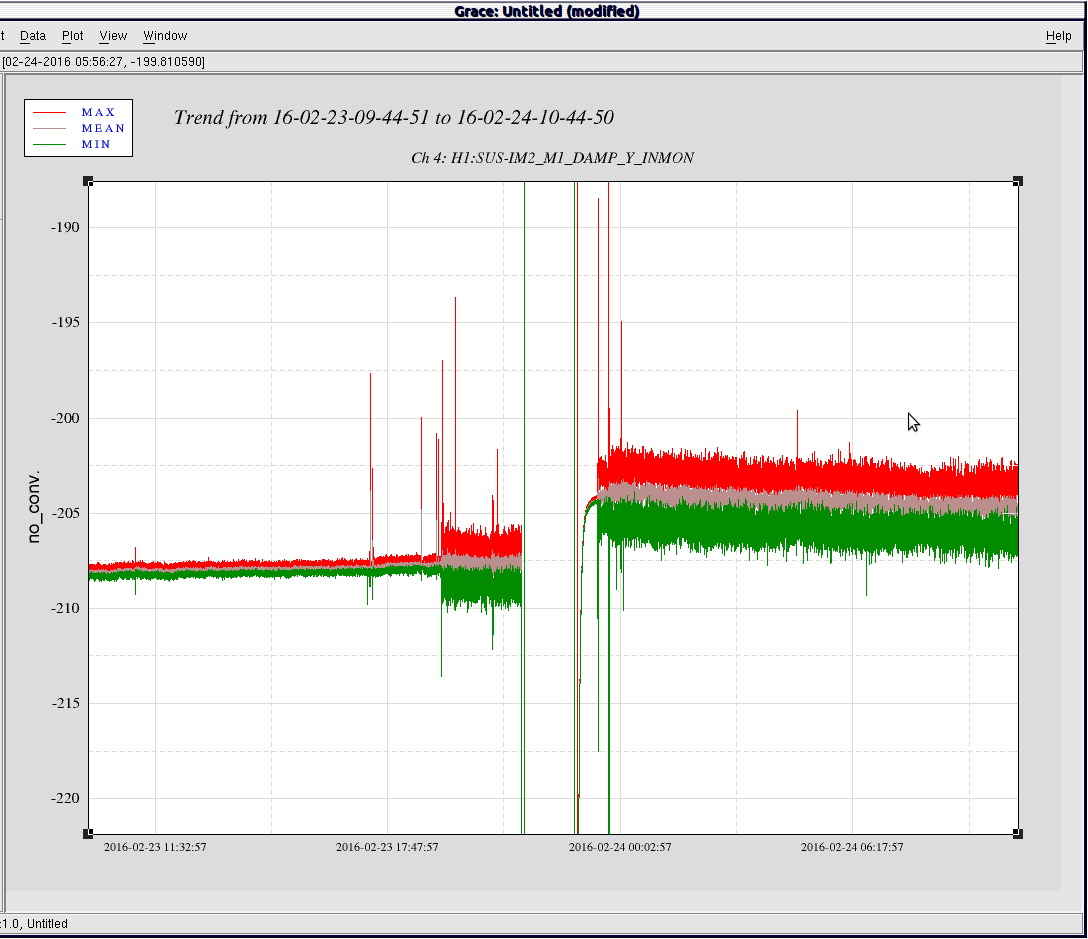Click the x-axis label "2016-02-23 17:47:57"

click(x=387, y=847)
